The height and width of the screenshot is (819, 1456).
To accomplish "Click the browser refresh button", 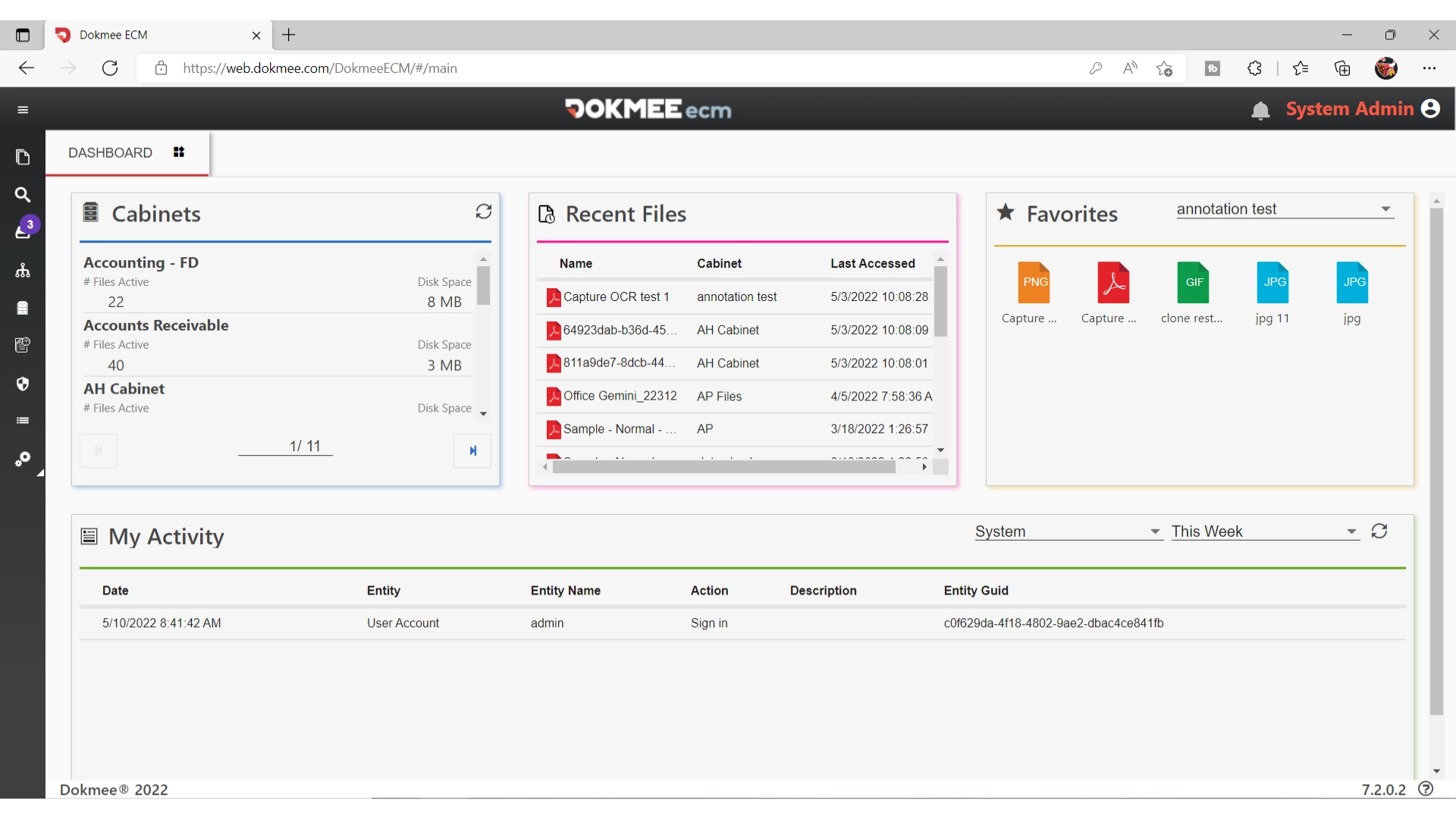I will (110, 68).
